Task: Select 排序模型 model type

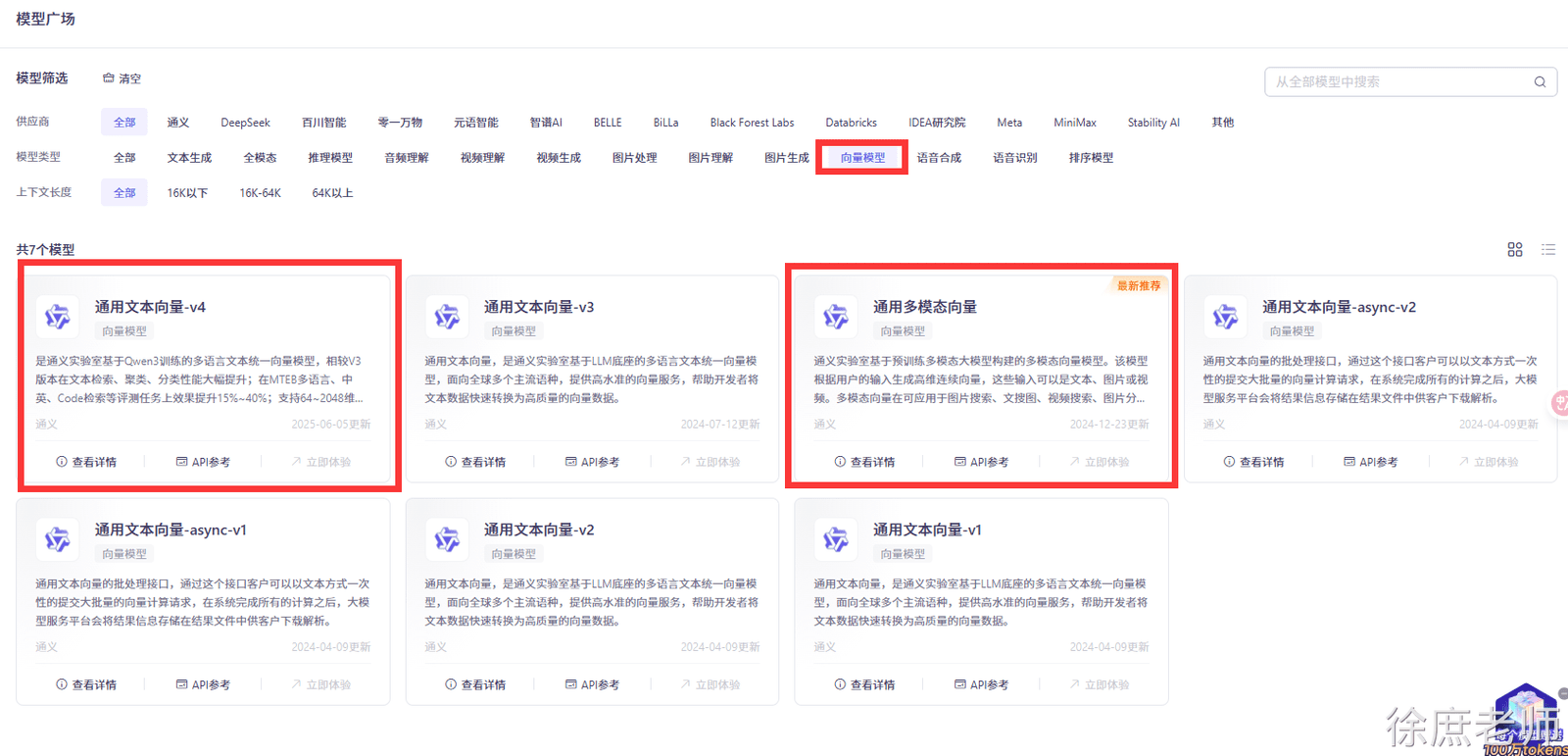Action: pyautogui.click(x=1091, y=158)
